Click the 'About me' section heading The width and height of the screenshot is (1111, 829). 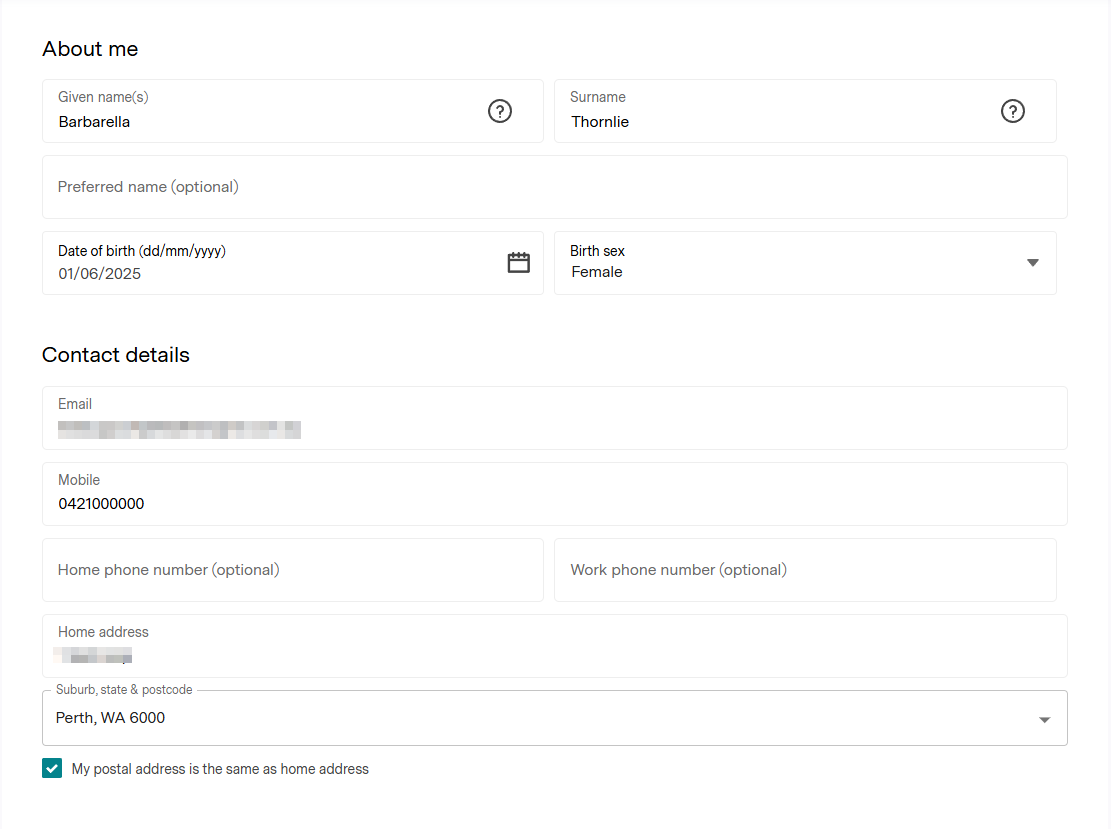point(90,49)
